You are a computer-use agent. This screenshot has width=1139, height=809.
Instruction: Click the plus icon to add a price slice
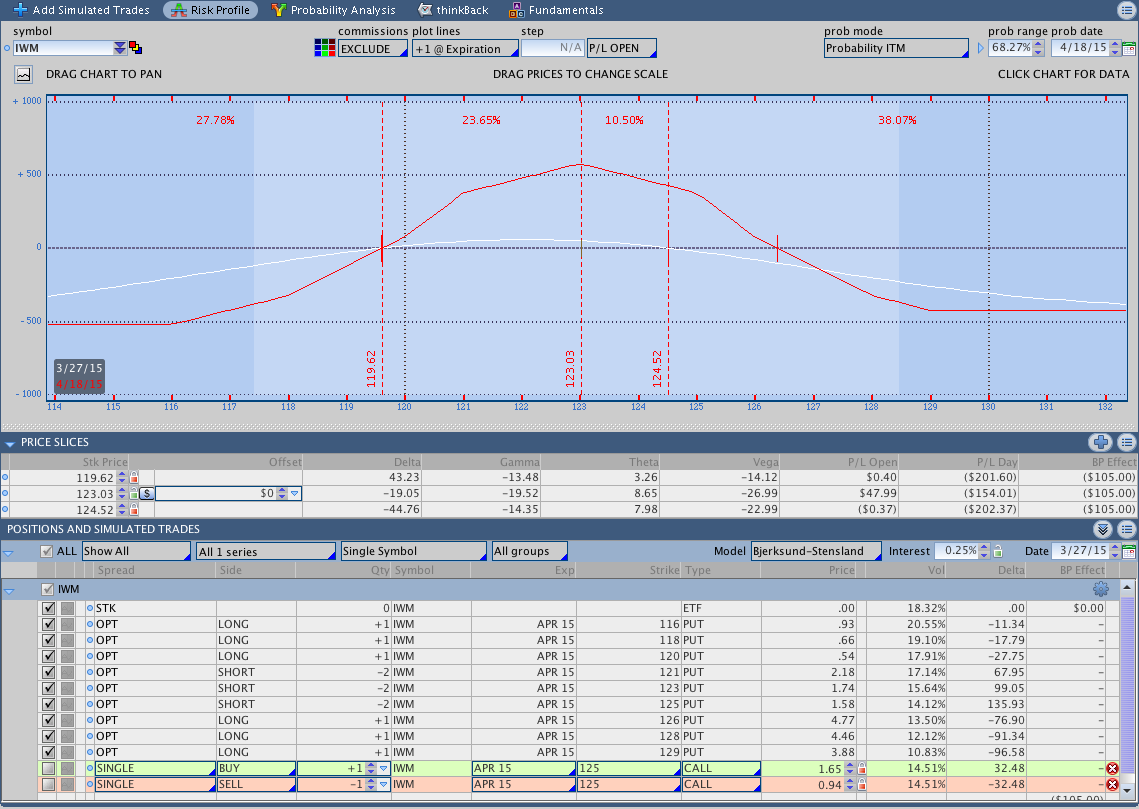point(1100,442)
